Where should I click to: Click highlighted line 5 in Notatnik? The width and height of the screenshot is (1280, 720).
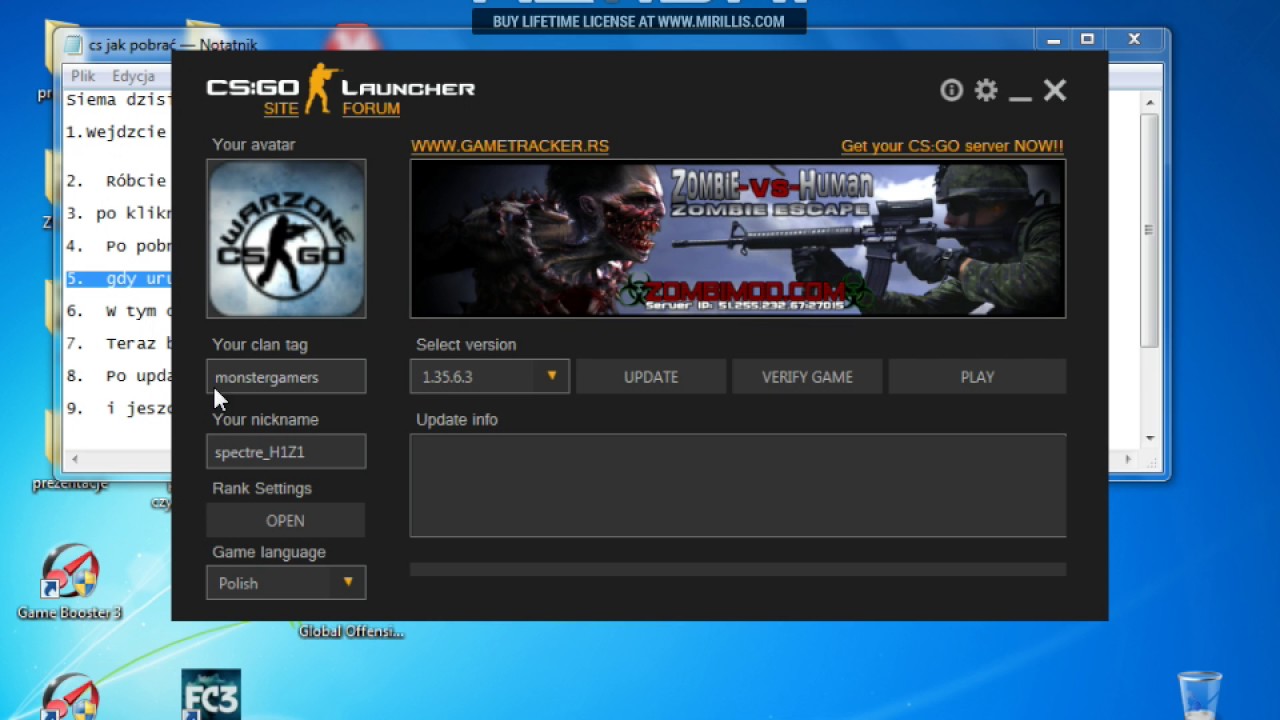click(119, 279)
